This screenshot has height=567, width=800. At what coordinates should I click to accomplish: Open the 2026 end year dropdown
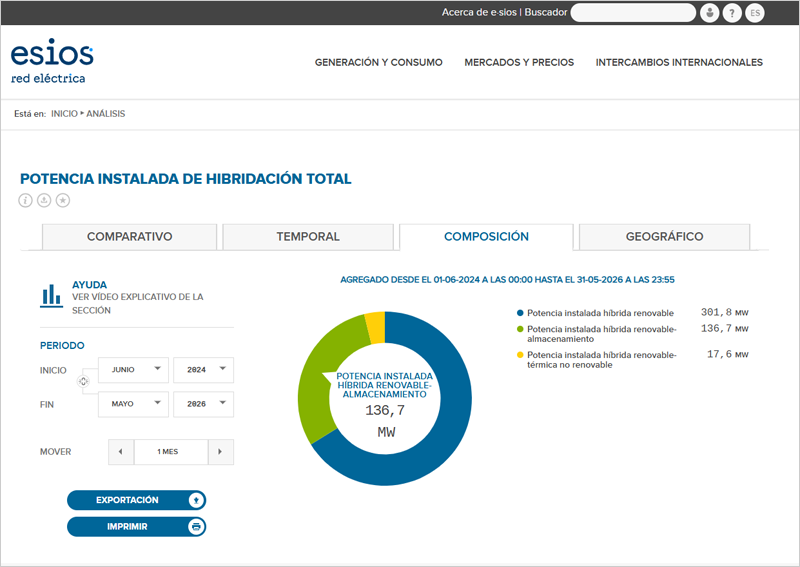[x=204, y=404]
